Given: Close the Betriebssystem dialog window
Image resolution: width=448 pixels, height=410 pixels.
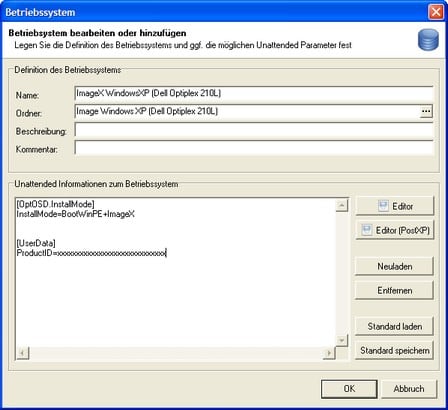Looking at the screenshot, I should (436, 12).
